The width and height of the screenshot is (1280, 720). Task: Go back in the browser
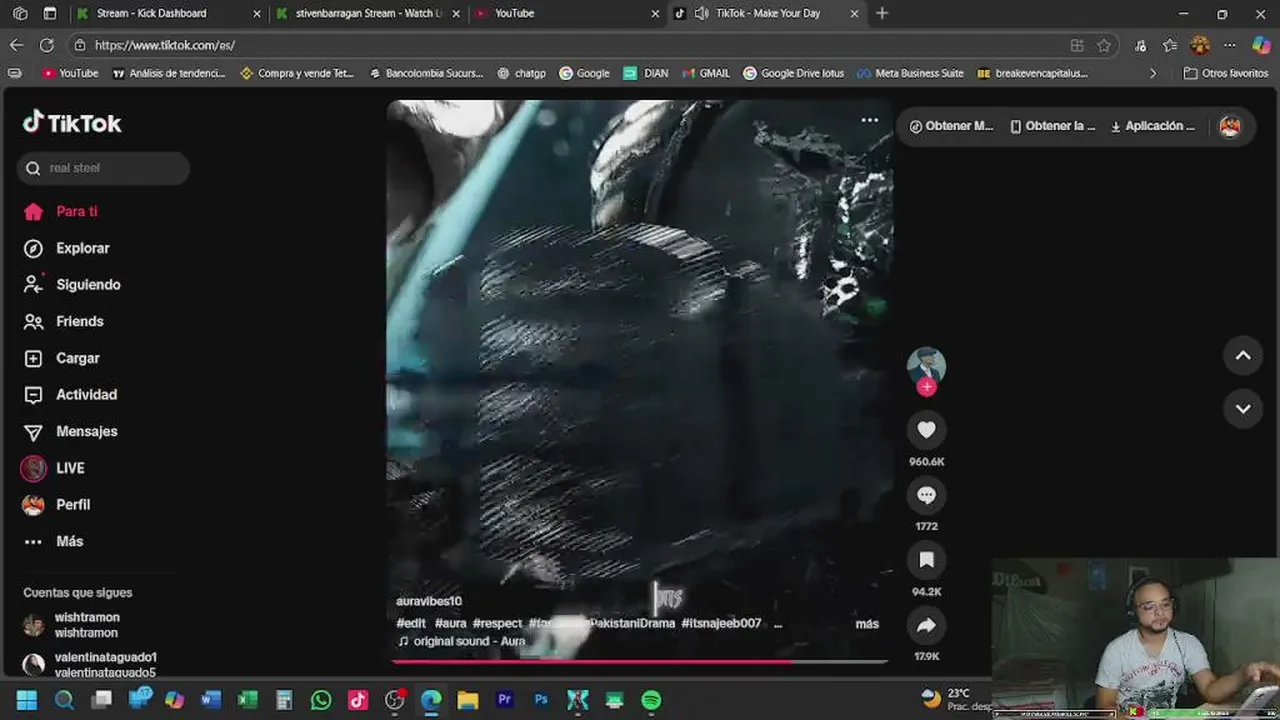tap(16, 45)
